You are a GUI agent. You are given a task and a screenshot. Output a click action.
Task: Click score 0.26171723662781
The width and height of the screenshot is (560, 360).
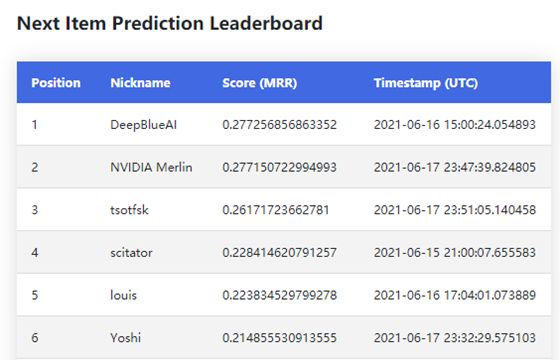pos(275,210)
